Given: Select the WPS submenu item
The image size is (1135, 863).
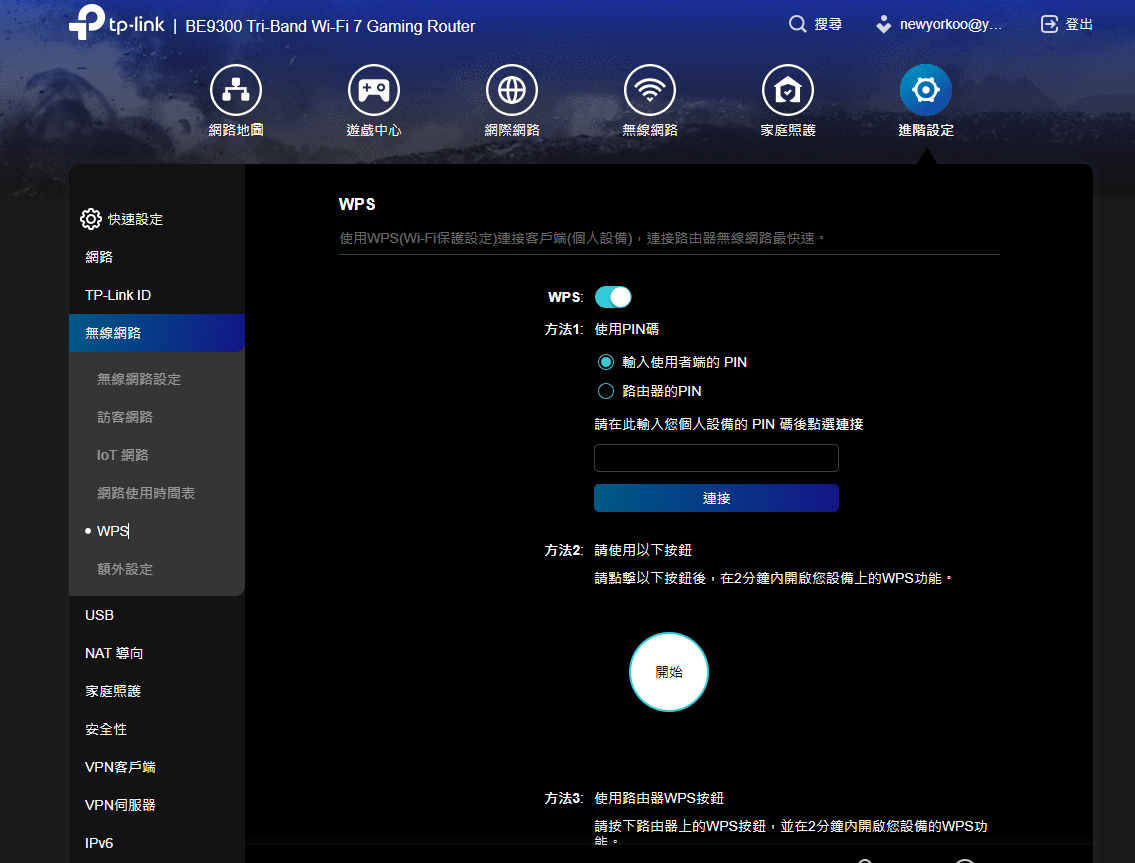Looking at the screenshot, I should 112,531.
